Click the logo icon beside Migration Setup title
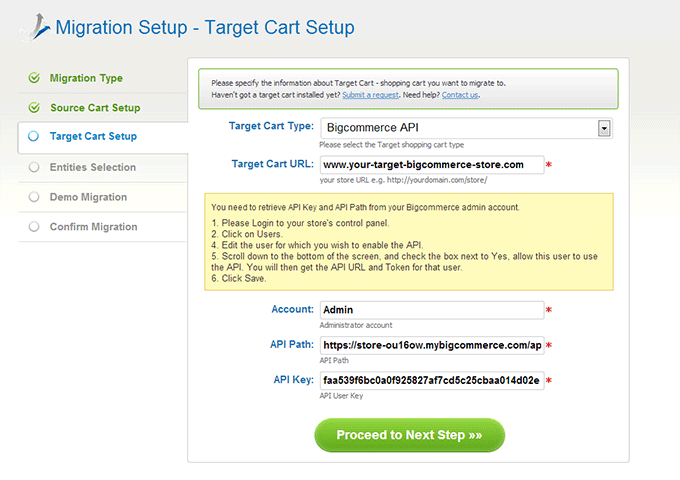This screenshot has width=680, height=480. coord(36,26)
